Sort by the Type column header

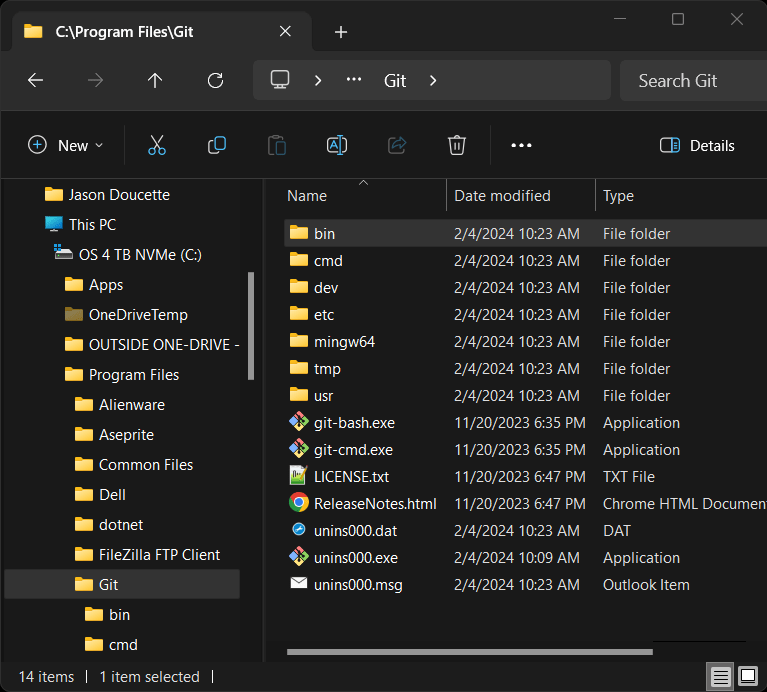click(x=618, y=196)
